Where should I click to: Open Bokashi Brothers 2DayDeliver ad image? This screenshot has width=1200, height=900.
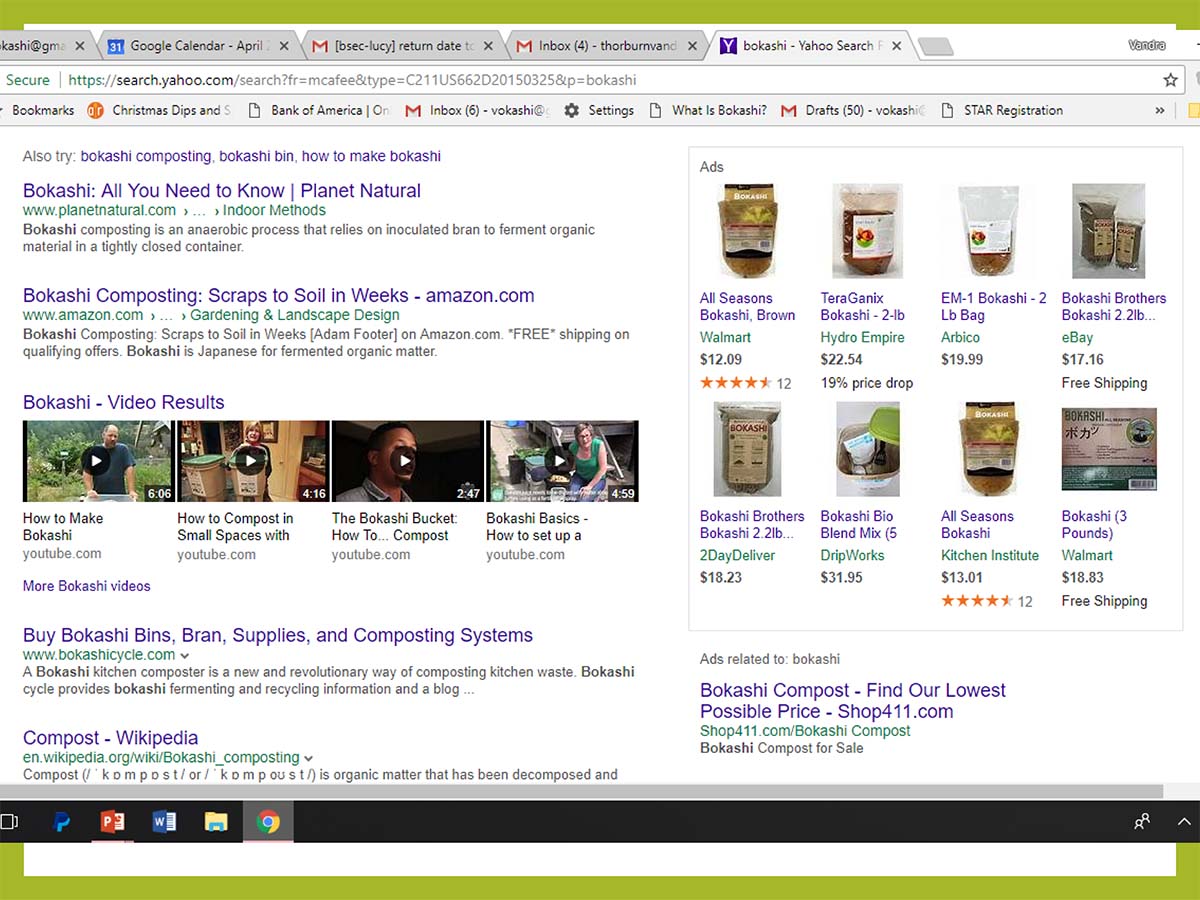[x=747, y=449]
